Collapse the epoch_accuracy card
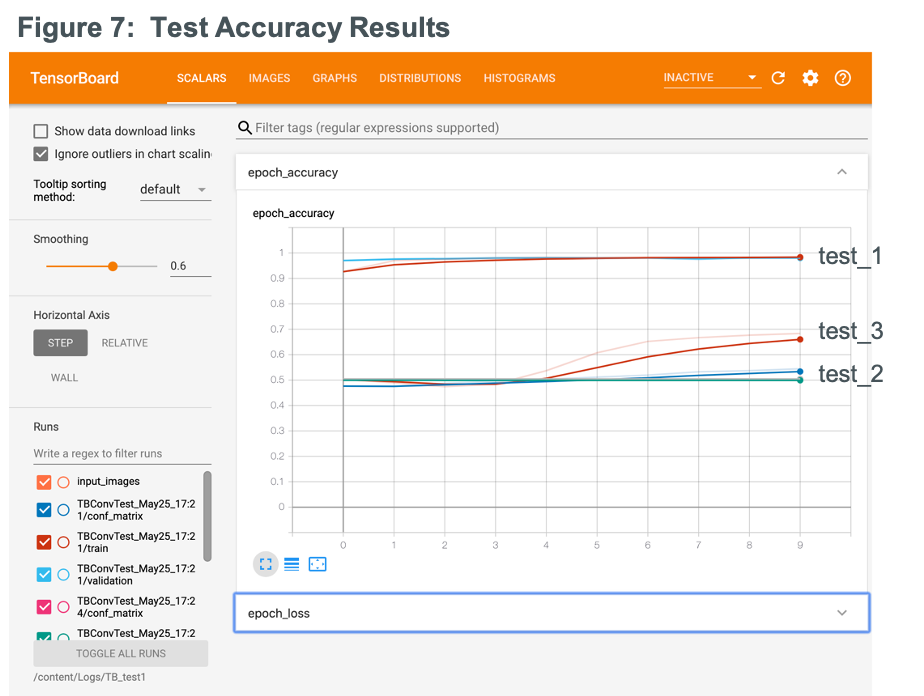Screen dimensions: 924x696 pyautogui.click(x=841, y=171)
